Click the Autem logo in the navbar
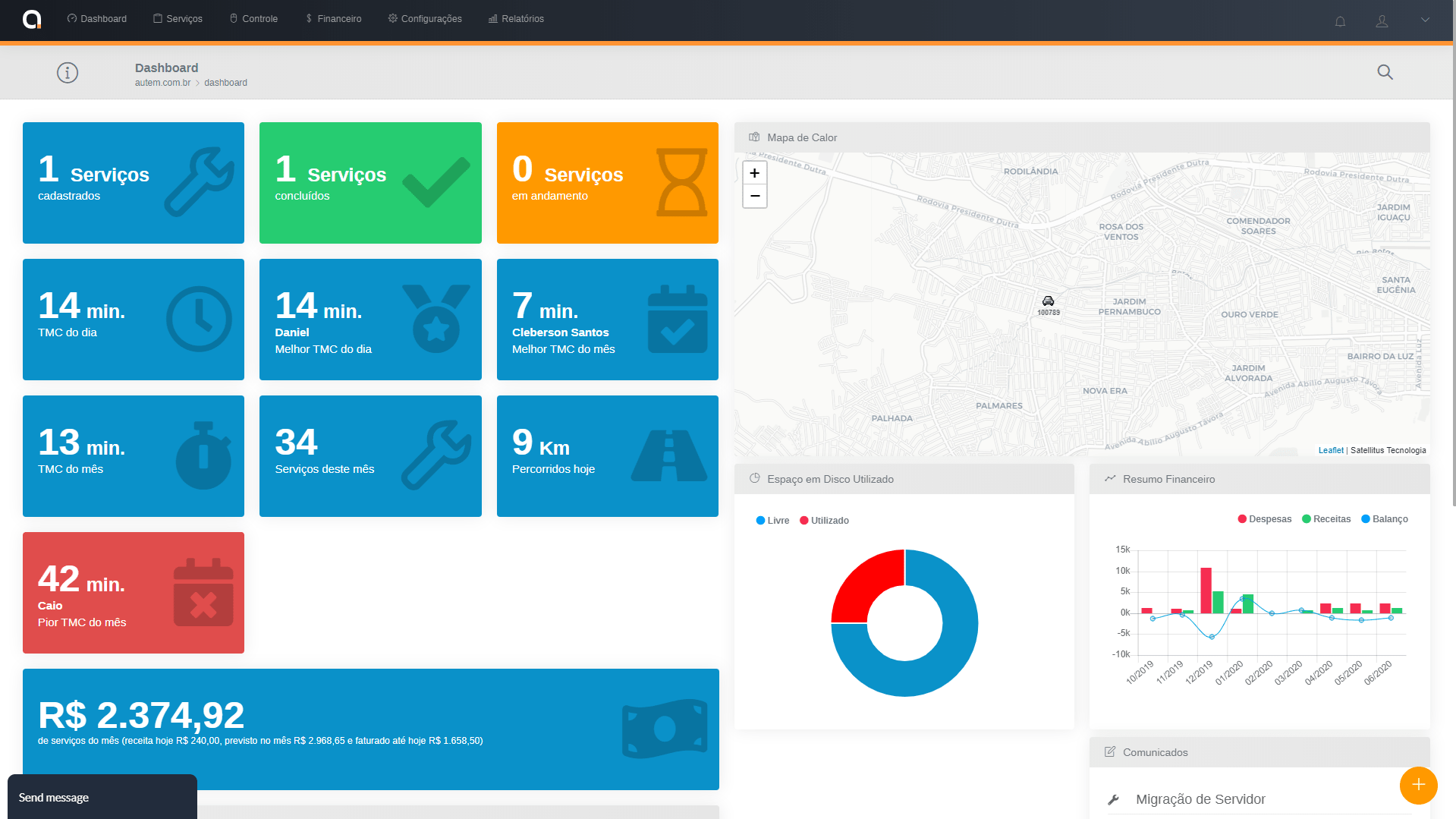Viewport: 1456px width, 819px height. click(x=32, y=19)
